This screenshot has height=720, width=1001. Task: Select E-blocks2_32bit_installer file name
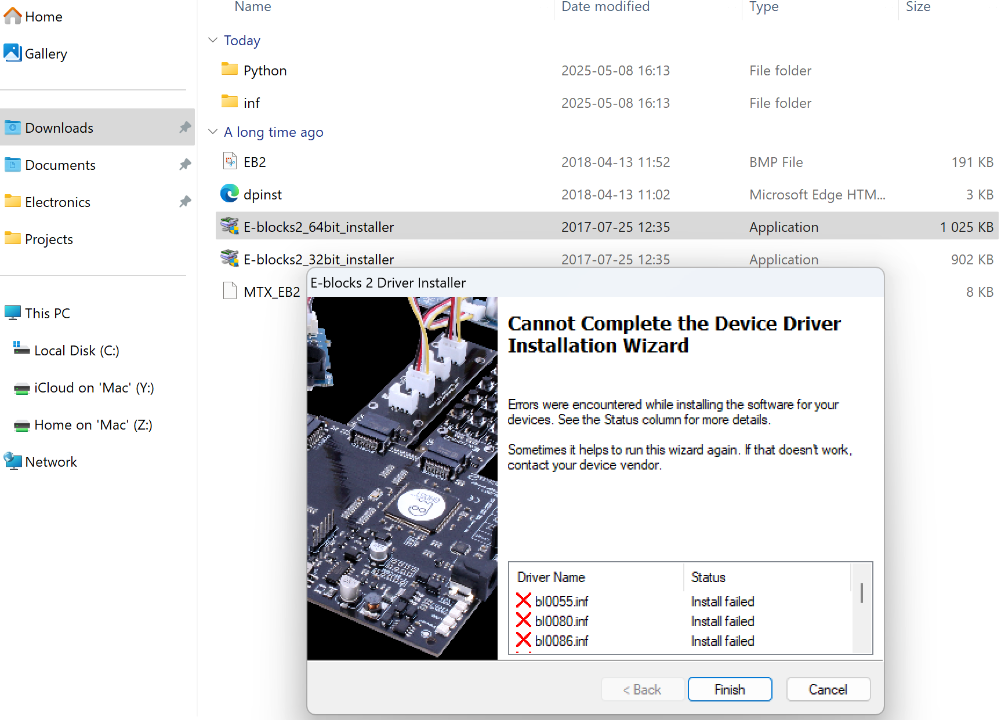pos(319,259)
